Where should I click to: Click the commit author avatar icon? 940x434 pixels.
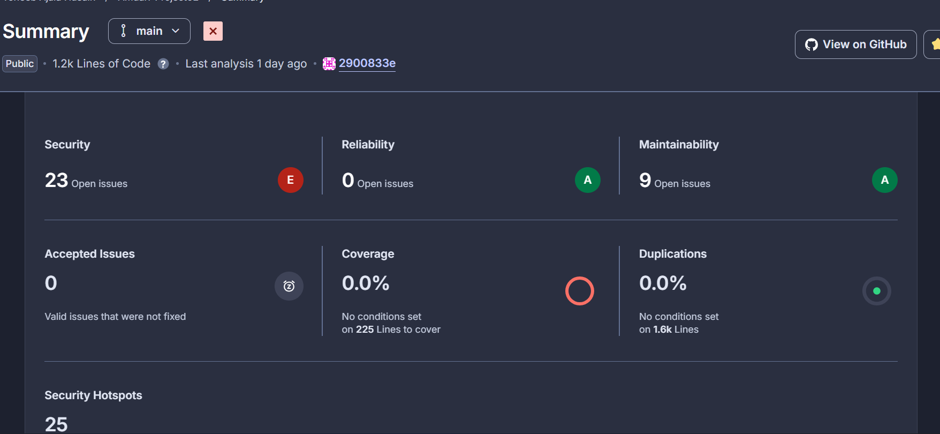pos(329,64)
